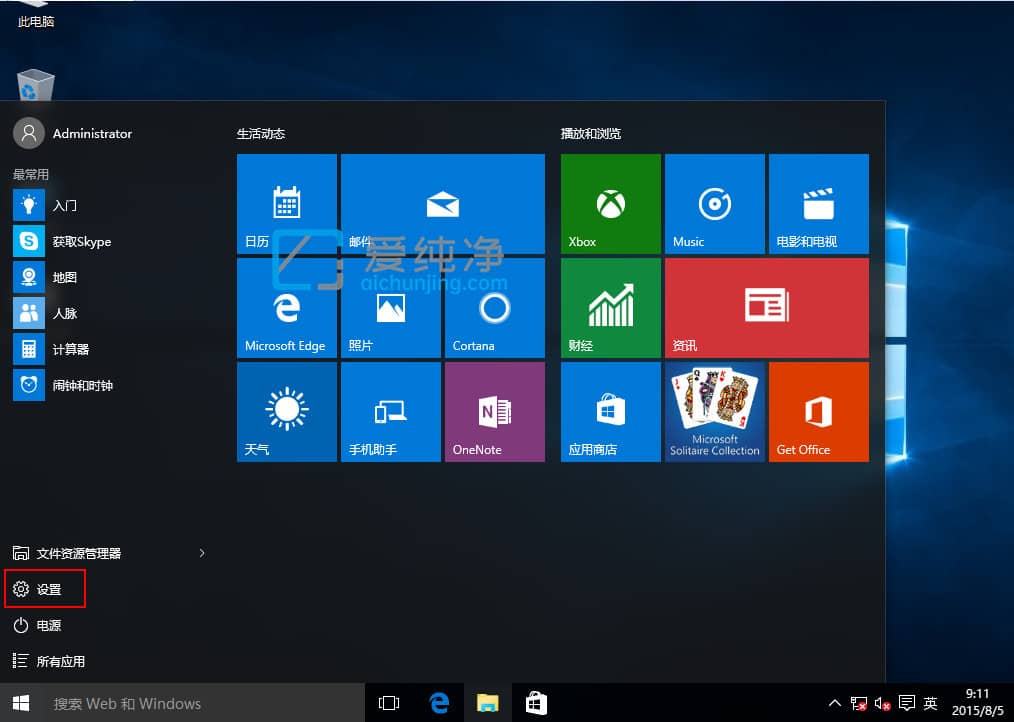Open the 天气 weather tile

287,411
